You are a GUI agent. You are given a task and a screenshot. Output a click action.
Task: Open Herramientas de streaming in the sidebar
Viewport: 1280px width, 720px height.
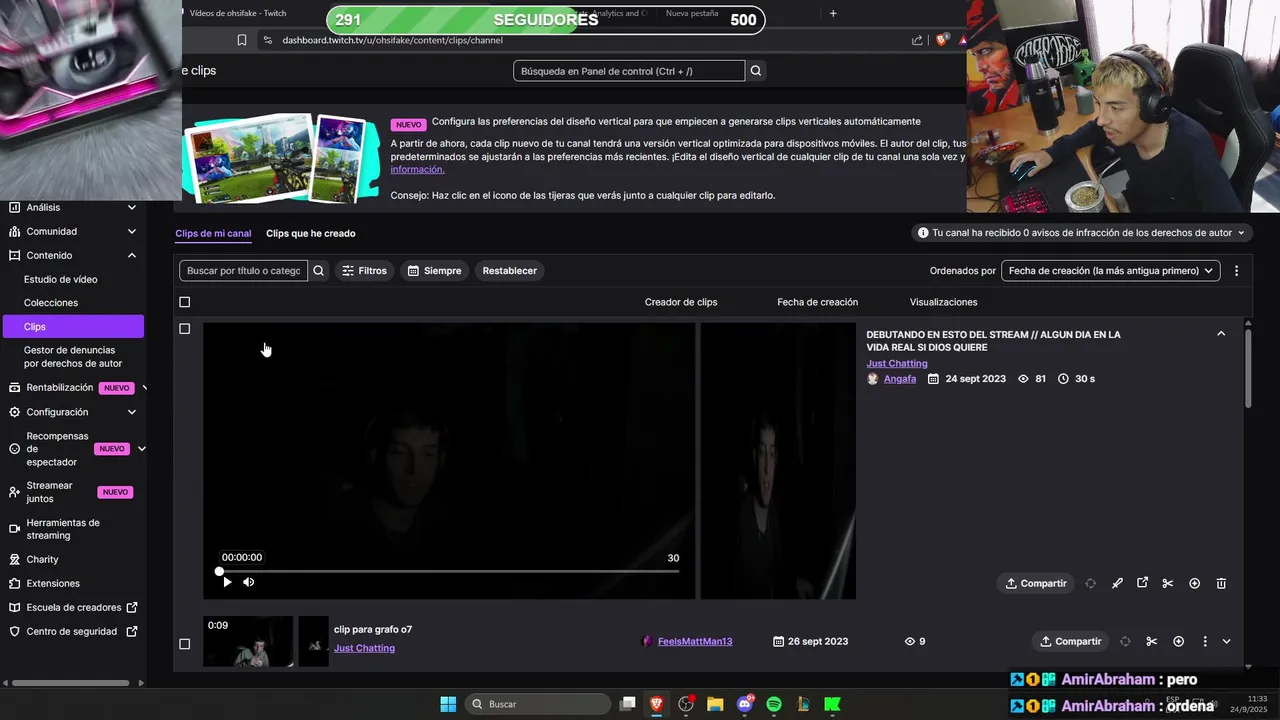[x=63, y=529]
